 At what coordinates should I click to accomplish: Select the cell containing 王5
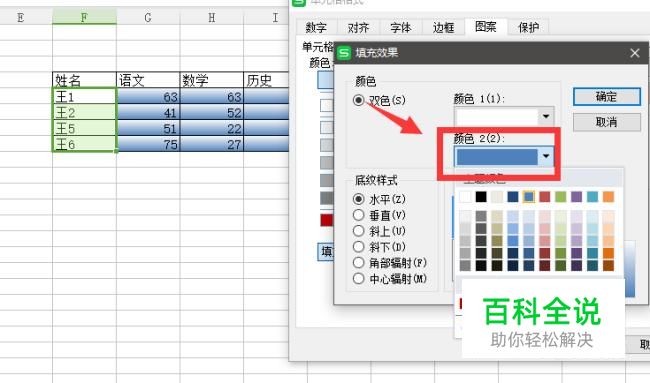click(x=84, y=128)
